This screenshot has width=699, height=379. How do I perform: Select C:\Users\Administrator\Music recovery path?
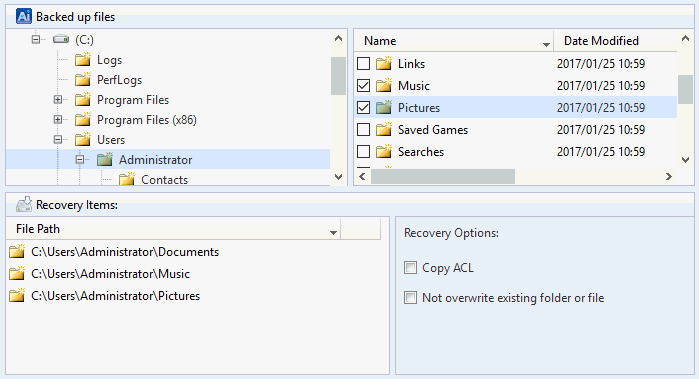pyautogui.click(x=111, y=273)
